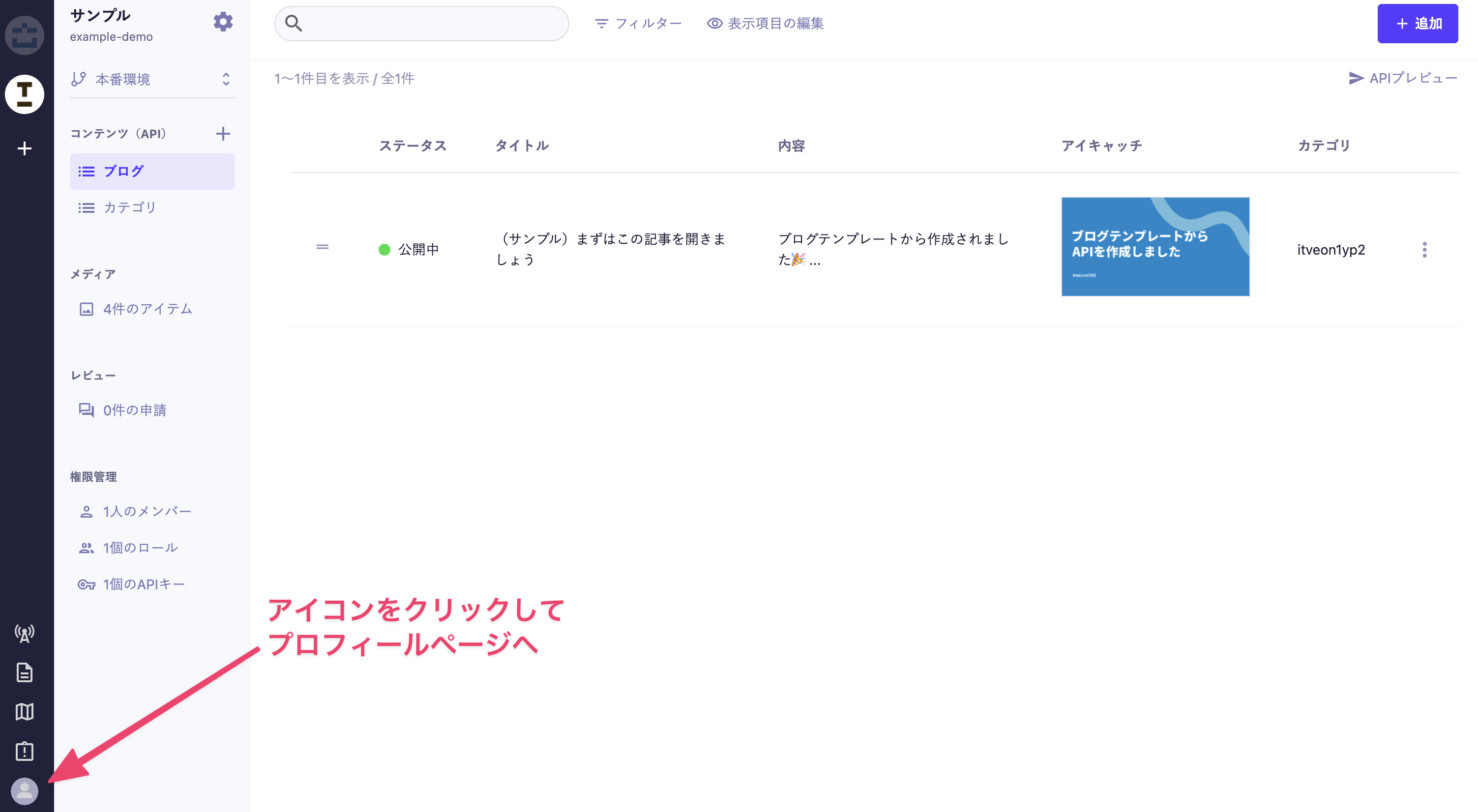Click the アイキャッチ column header
The width and height of the screenshot is (1478, 812).
click(x=1101, y=145)
